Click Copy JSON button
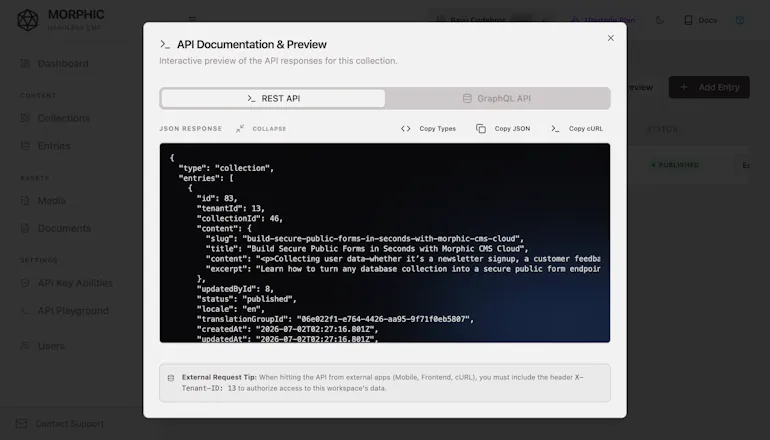Image resolution: width=770 pixels, height=440 pixels. [503, 129]
